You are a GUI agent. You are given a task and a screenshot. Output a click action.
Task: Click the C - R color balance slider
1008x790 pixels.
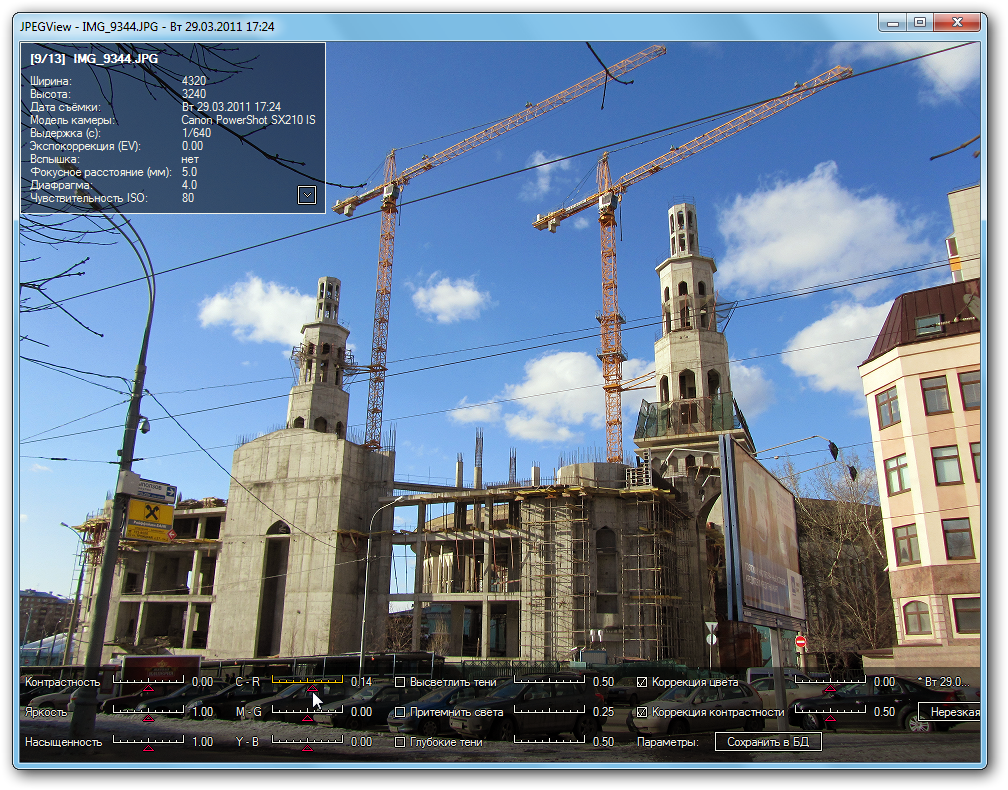(307, 682)
